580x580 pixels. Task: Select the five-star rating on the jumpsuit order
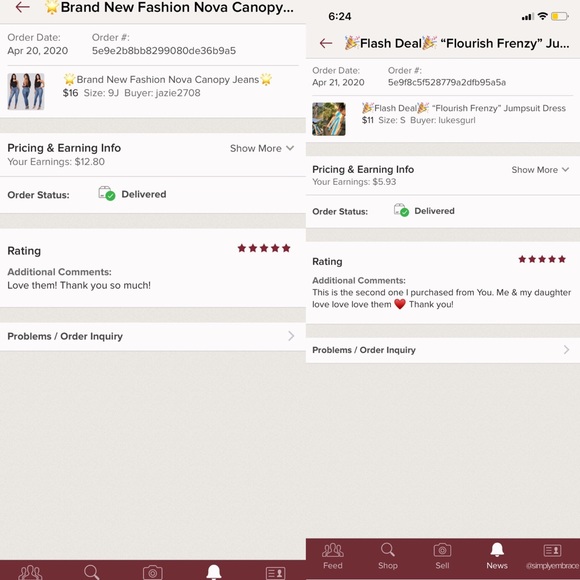[x=542, y=259]
